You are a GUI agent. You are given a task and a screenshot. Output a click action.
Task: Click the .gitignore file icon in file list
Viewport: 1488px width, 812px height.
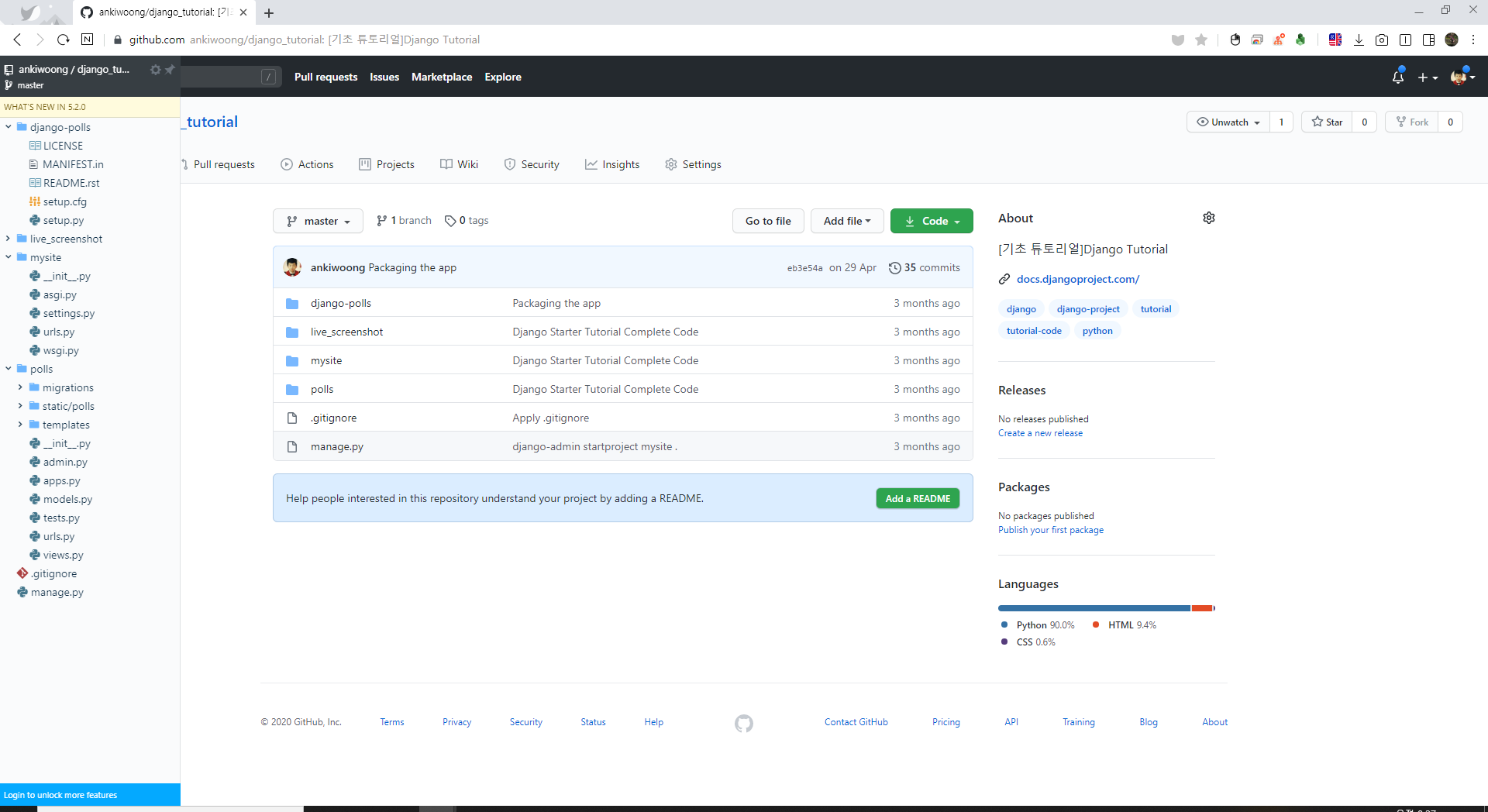point(292,418)
